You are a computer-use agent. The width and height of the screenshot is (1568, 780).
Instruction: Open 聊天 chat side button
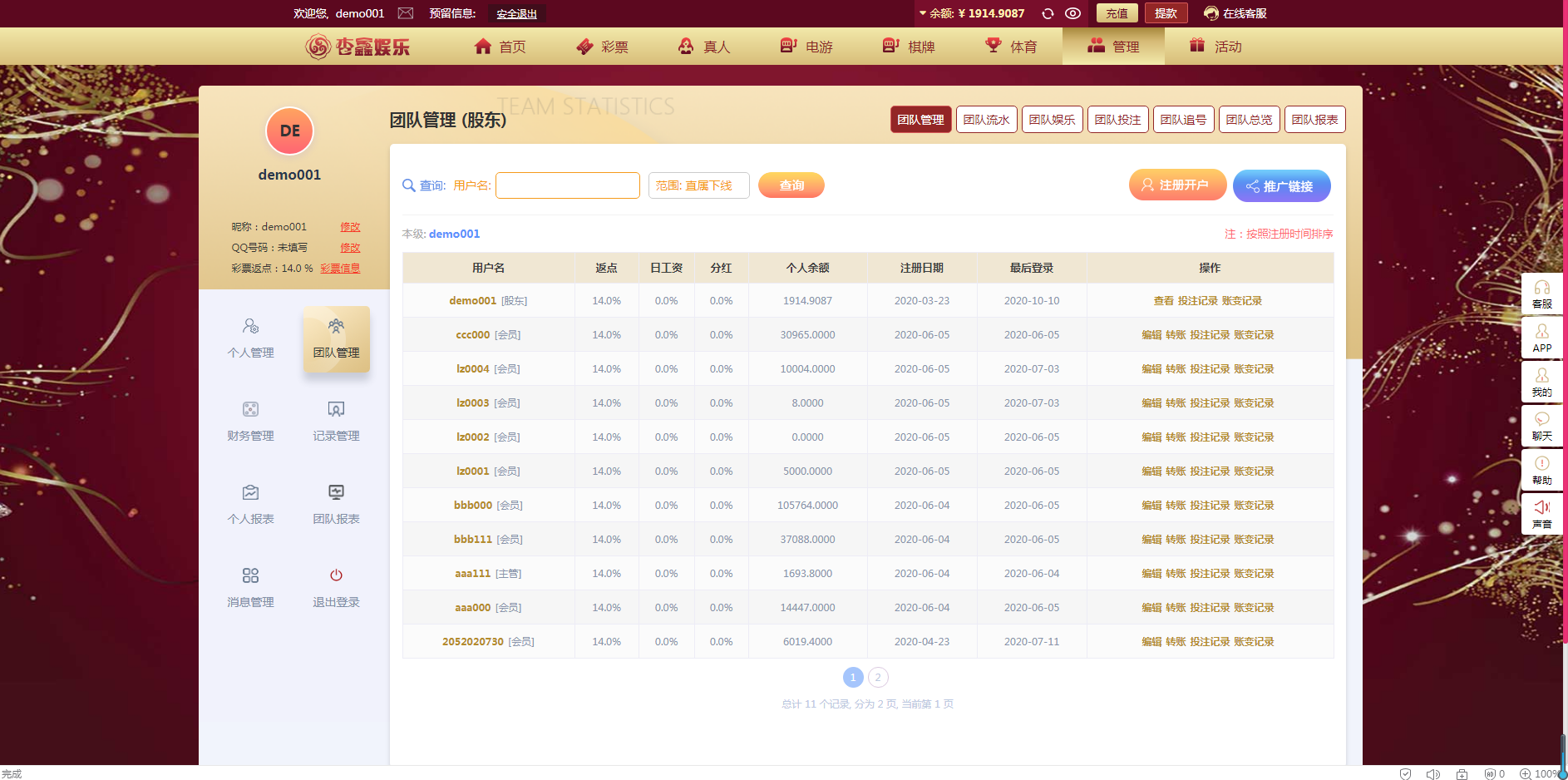tap(1542, 427)
